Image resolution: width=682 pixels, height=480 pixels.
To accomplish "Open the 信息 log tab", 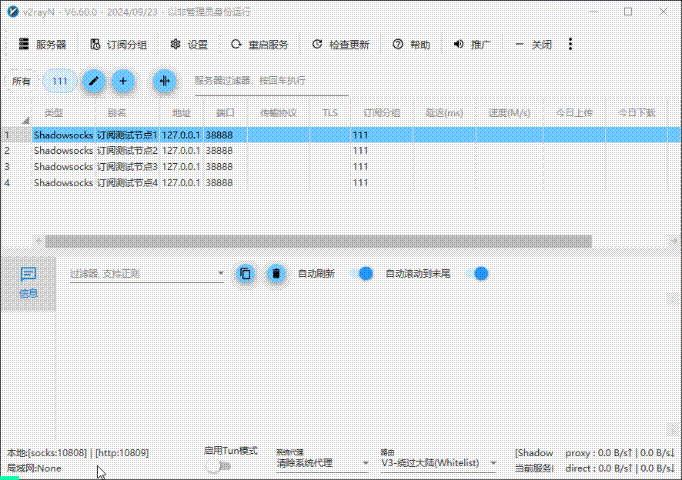I will click(x=28, y=283).
